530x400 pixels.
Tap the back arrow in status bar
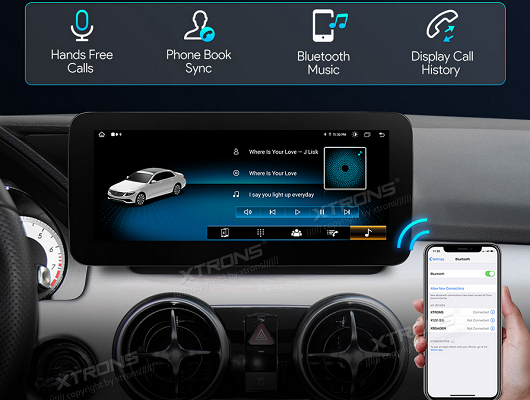[382, 135]
